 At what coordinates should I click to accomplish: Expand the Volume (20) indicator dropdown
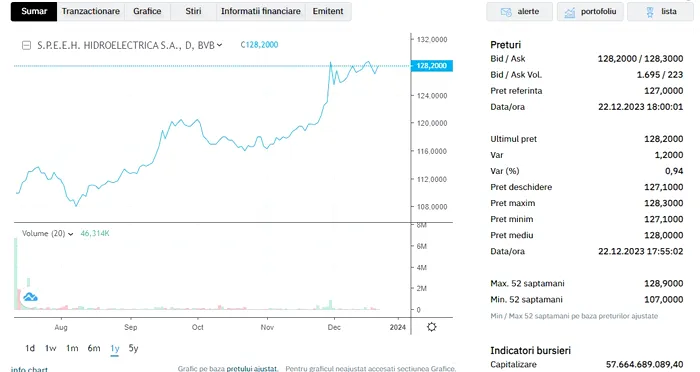[x=71, y=234]
